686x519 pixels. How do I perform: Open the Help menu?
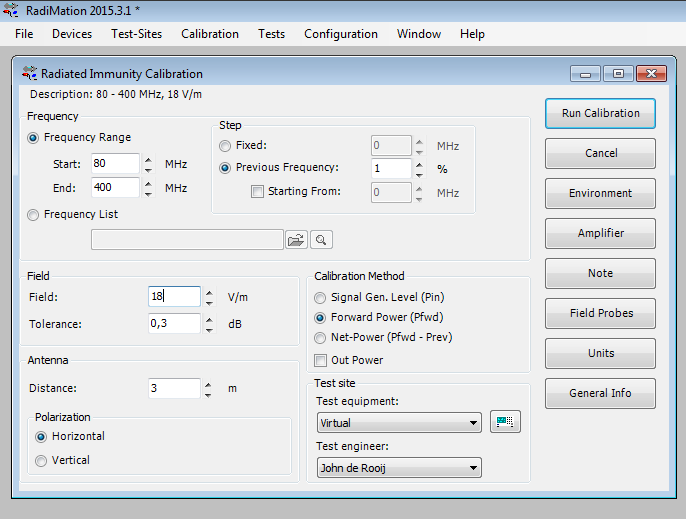click(x=472, y=34)
